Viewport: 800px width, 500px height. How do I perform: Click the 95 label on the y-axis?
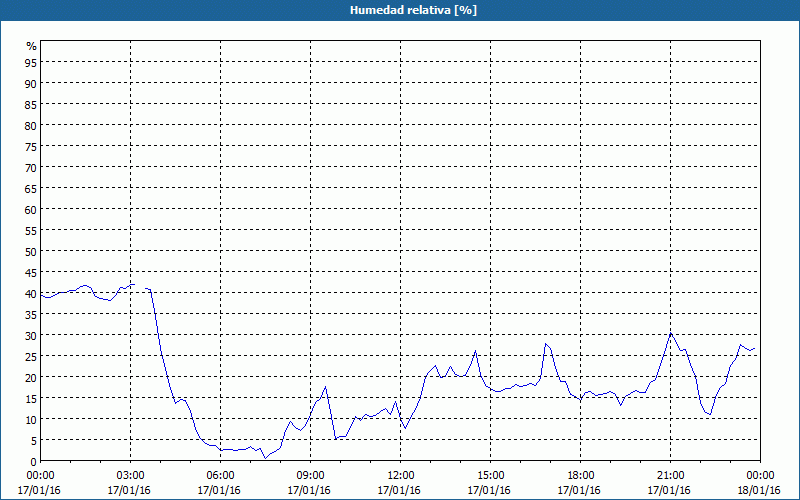tap(31, 62)
